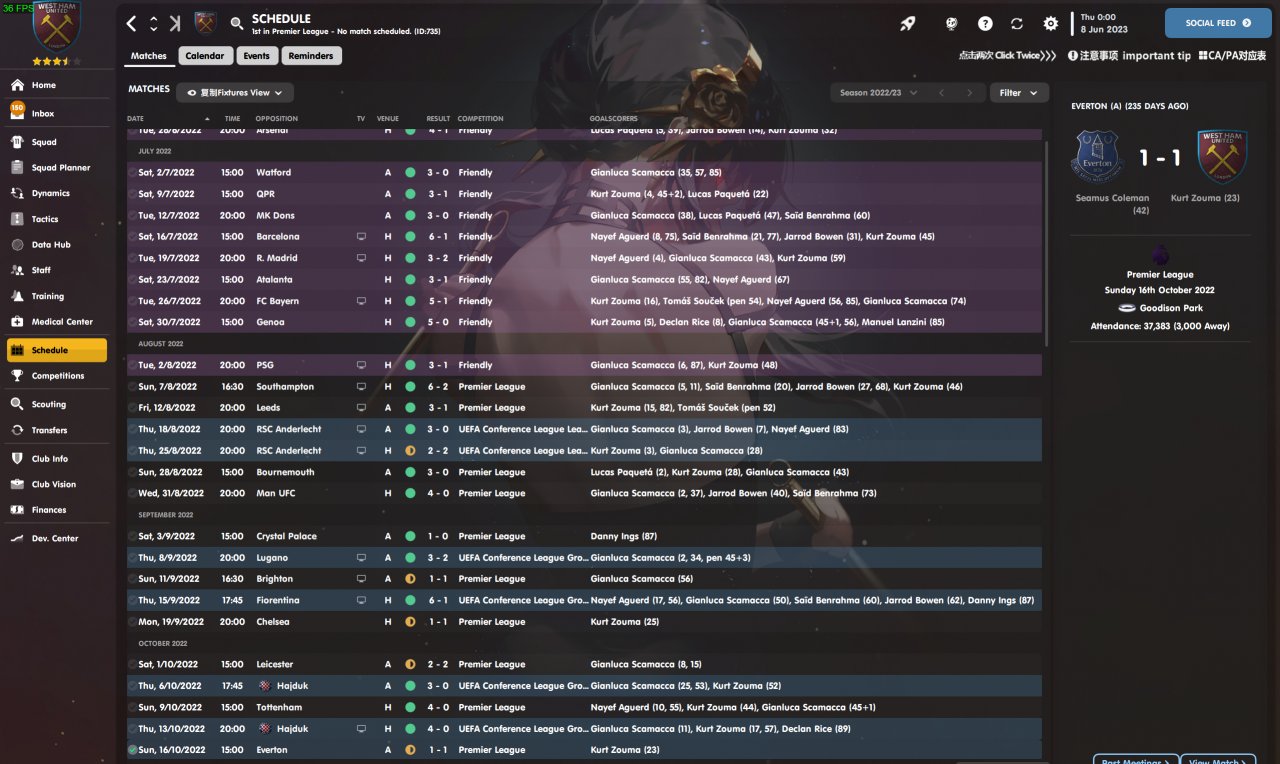This screenshot has height=764, width=1280.
Task: Open the navigation history up-down arrows
Action: 153,23
